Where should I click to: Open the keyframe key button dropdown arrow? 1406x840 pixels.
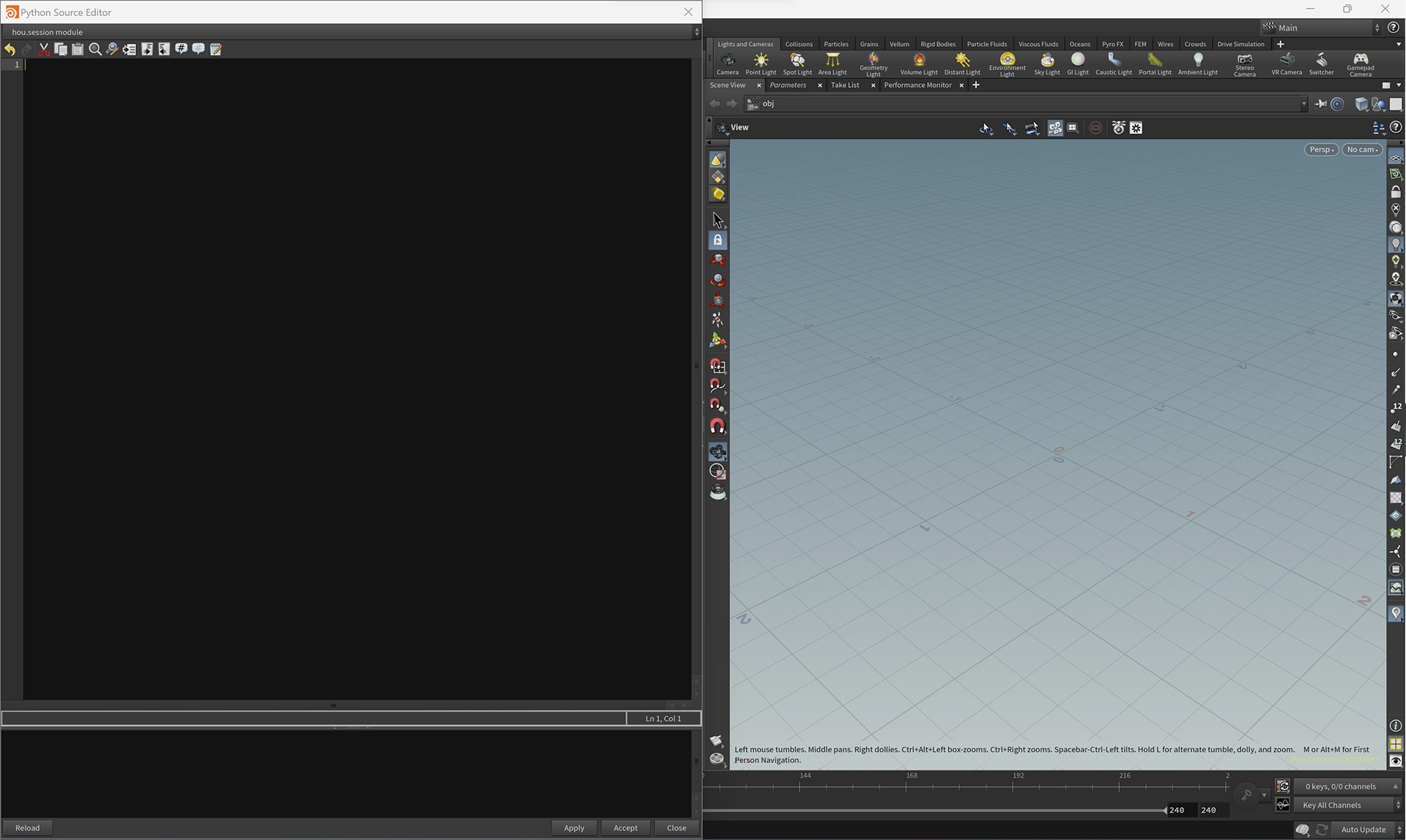pos(1264,795)
